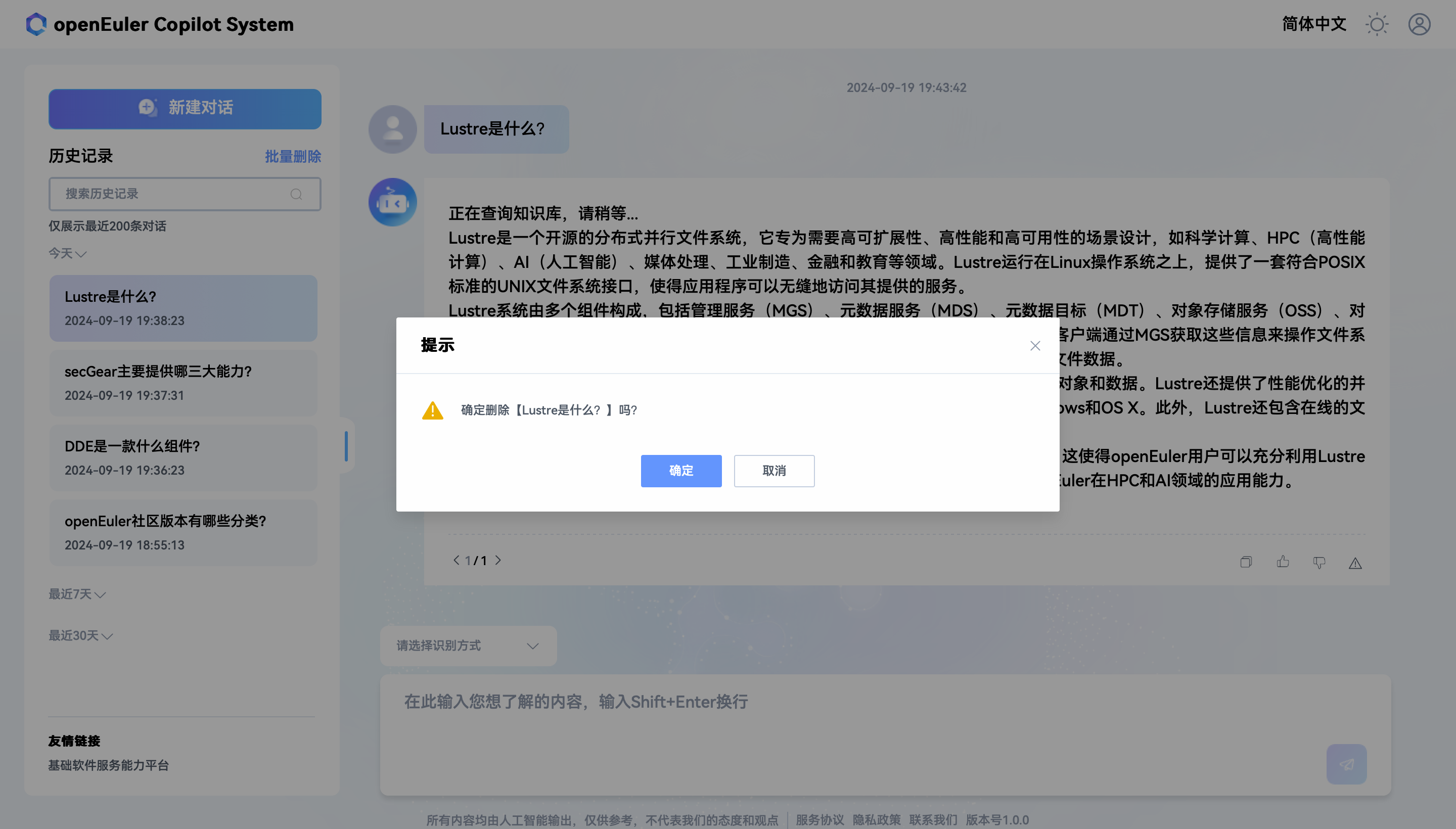The height and width of the screenshot is (829, 1456).
Task: Start a new chat with 新建对话
Action: (x=185, y=108)
